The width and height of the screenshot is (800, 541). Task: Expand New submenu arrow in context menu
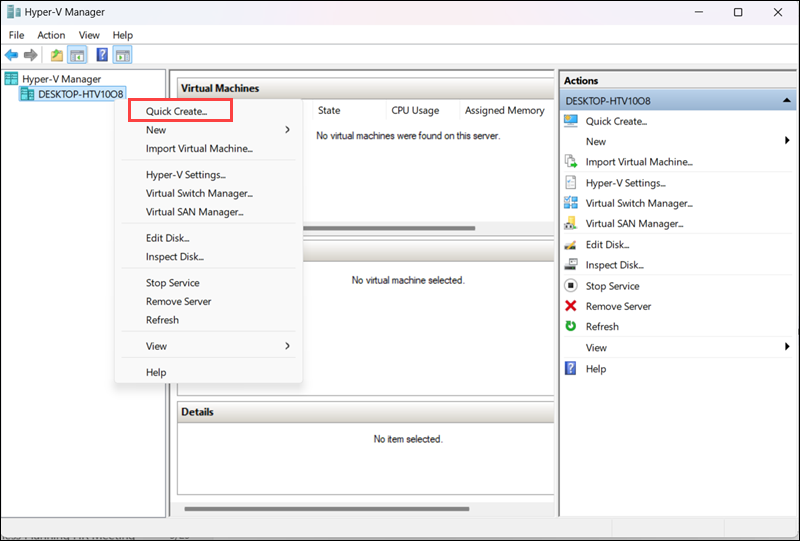287,130
